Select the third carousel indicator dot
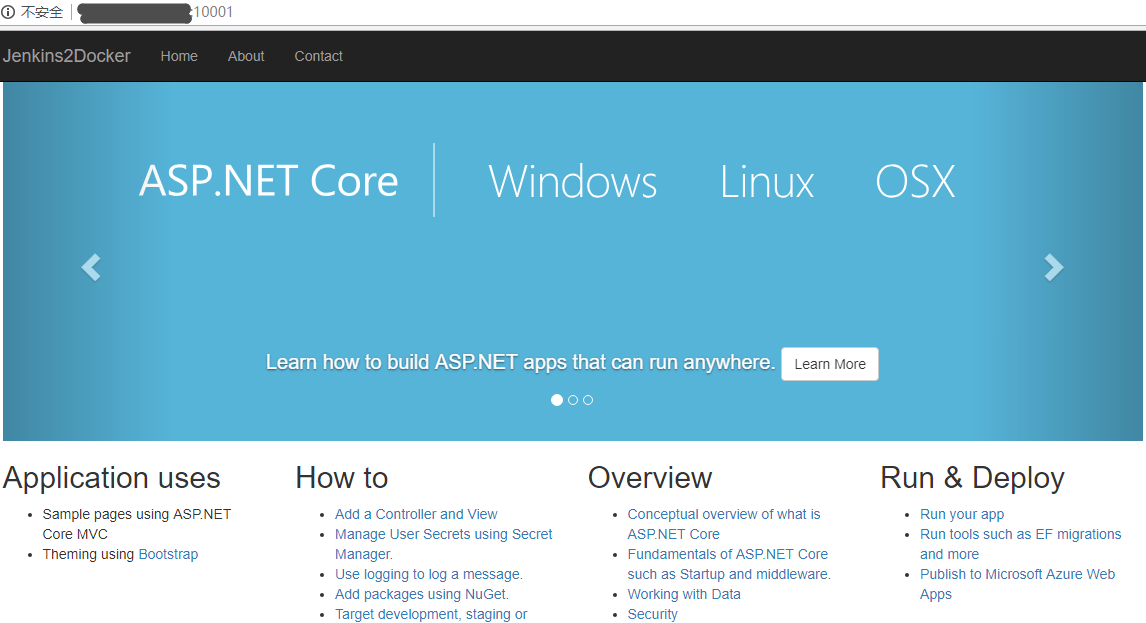This screenshot has height=623, width=1146. 588,400
